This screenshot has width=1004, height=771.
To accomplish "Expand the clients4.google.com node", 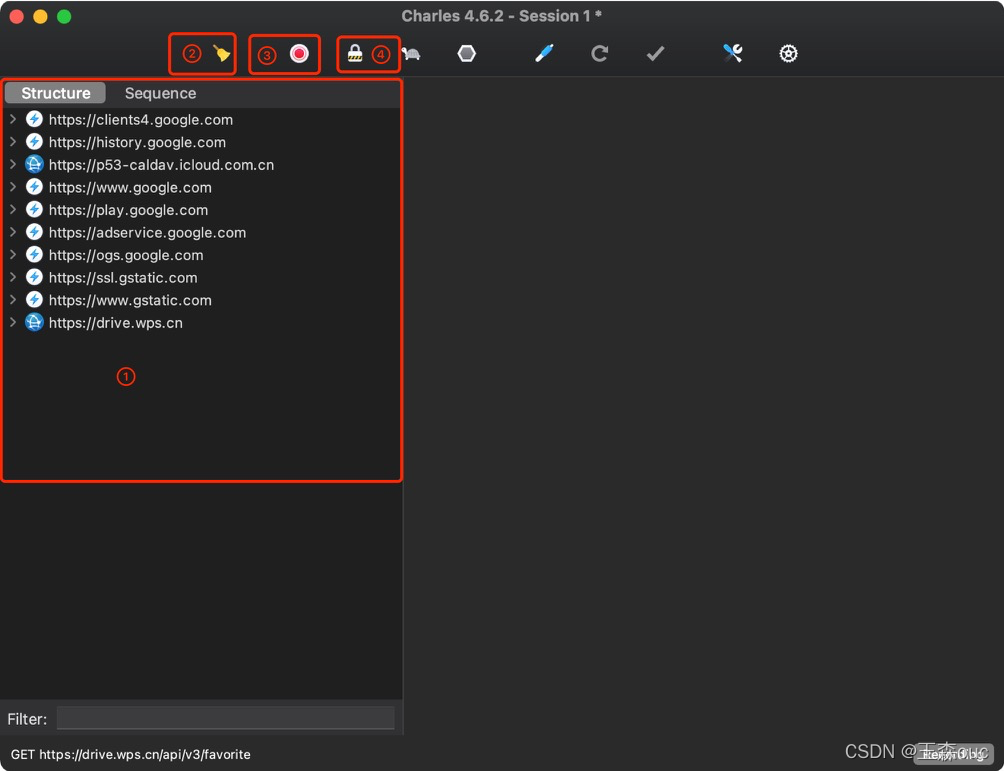I will [13, 119].
